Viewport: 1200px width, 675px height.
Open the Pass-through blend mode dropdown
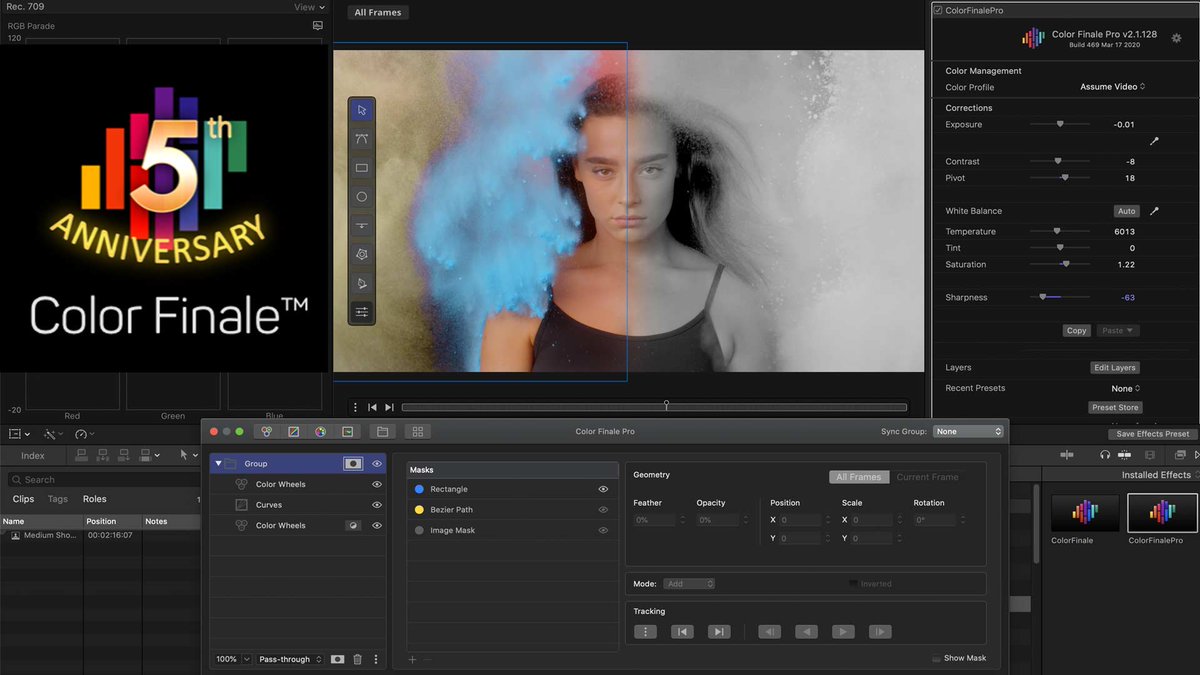(x=290, y=659)
